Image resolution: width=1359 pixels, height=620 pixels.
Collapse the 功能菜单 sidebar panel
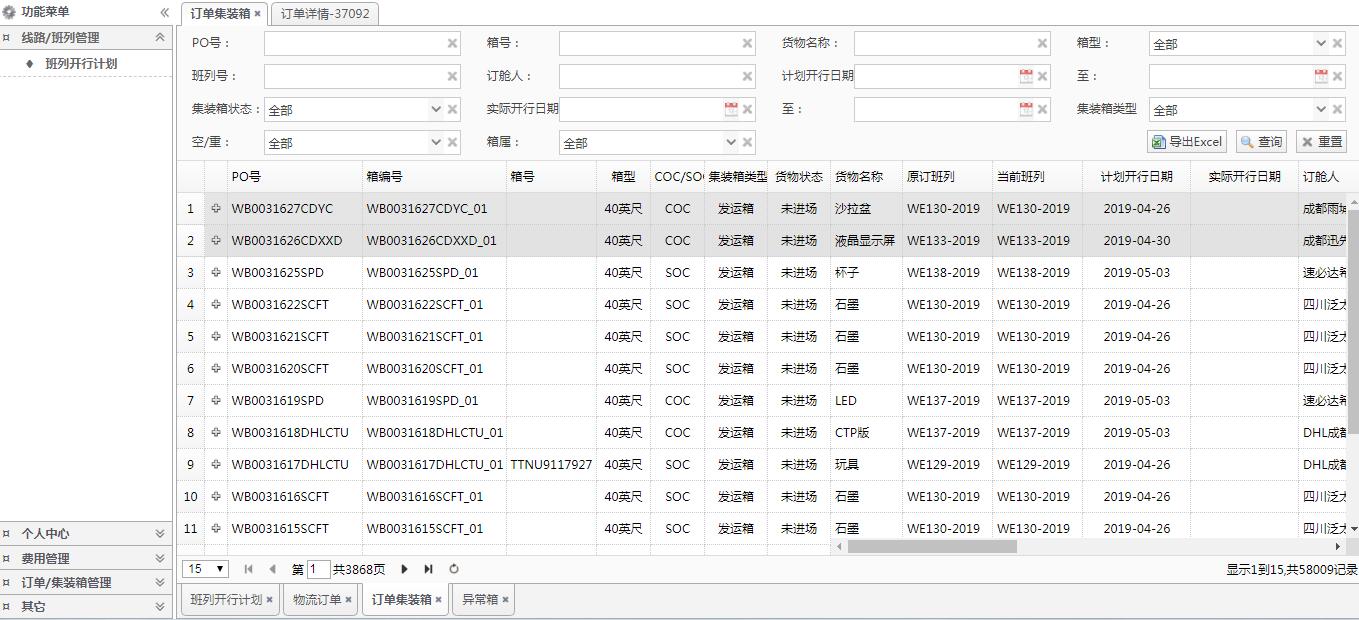point(164,12)
